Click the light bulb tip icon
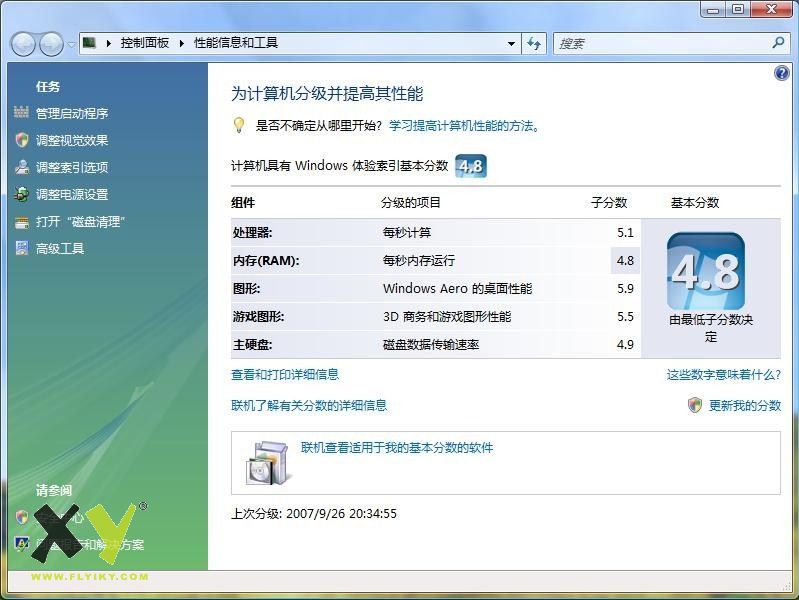This screenshot has height=600, width=799. 238,125
